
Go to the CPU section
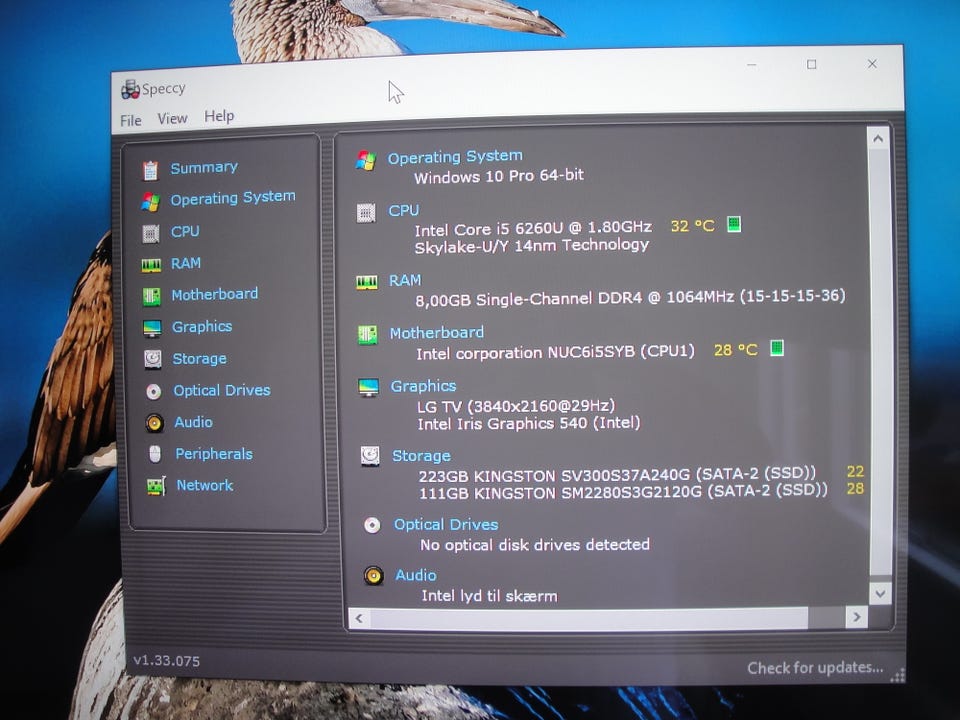[x=185, y=231]
